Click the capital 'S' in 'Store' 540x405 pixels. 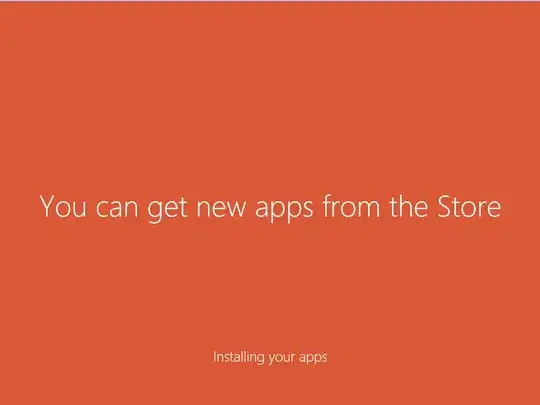click(x=444, y=206)
